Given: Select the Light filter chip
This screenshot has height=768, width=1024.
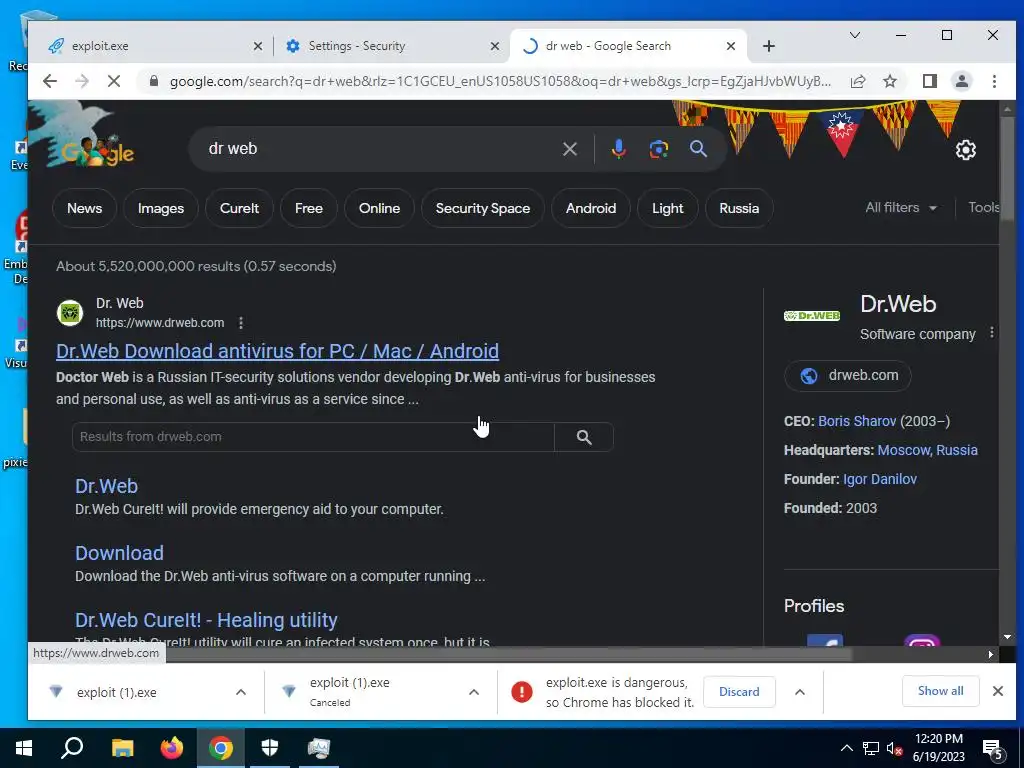Looking at the screenshot, I should [x=667, y=208].
